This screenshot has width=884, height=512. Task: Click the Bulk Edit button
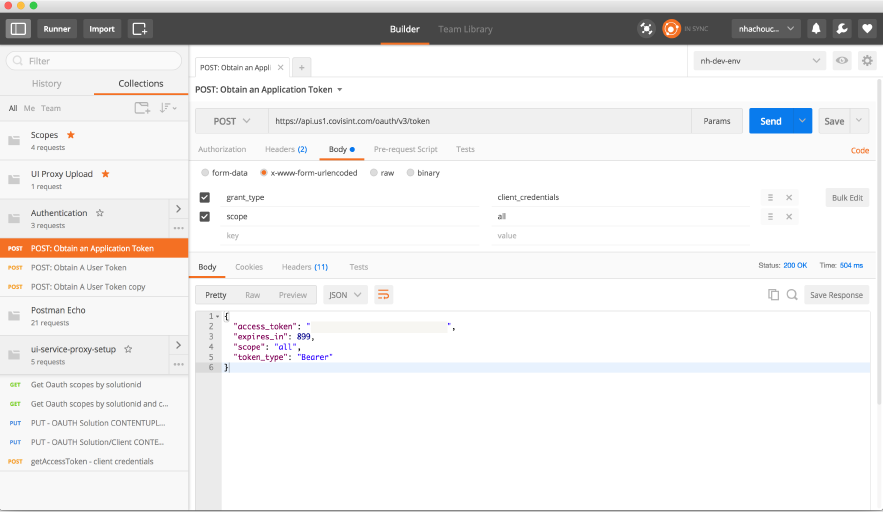pyautogui.click(x=847, y=197)
